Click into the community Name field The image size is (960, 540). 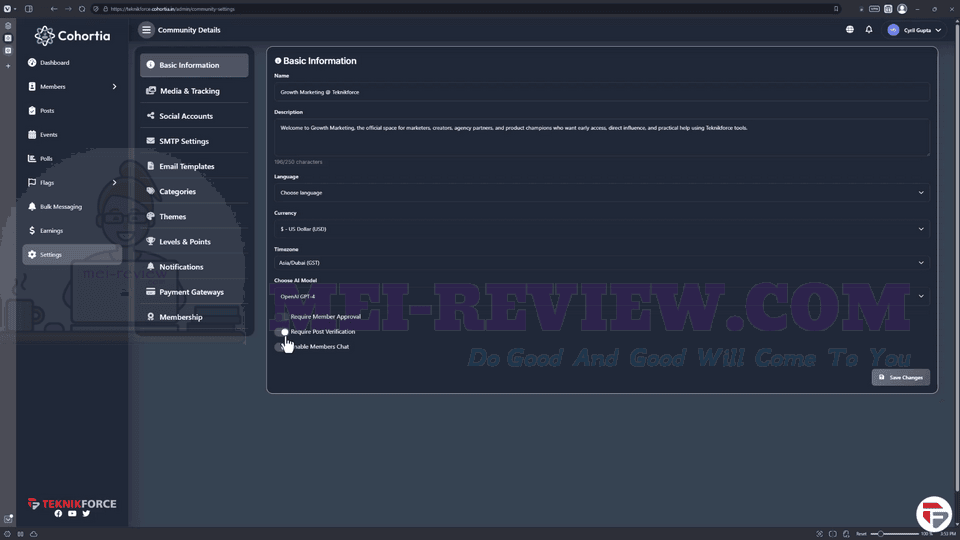pos(602,92)
